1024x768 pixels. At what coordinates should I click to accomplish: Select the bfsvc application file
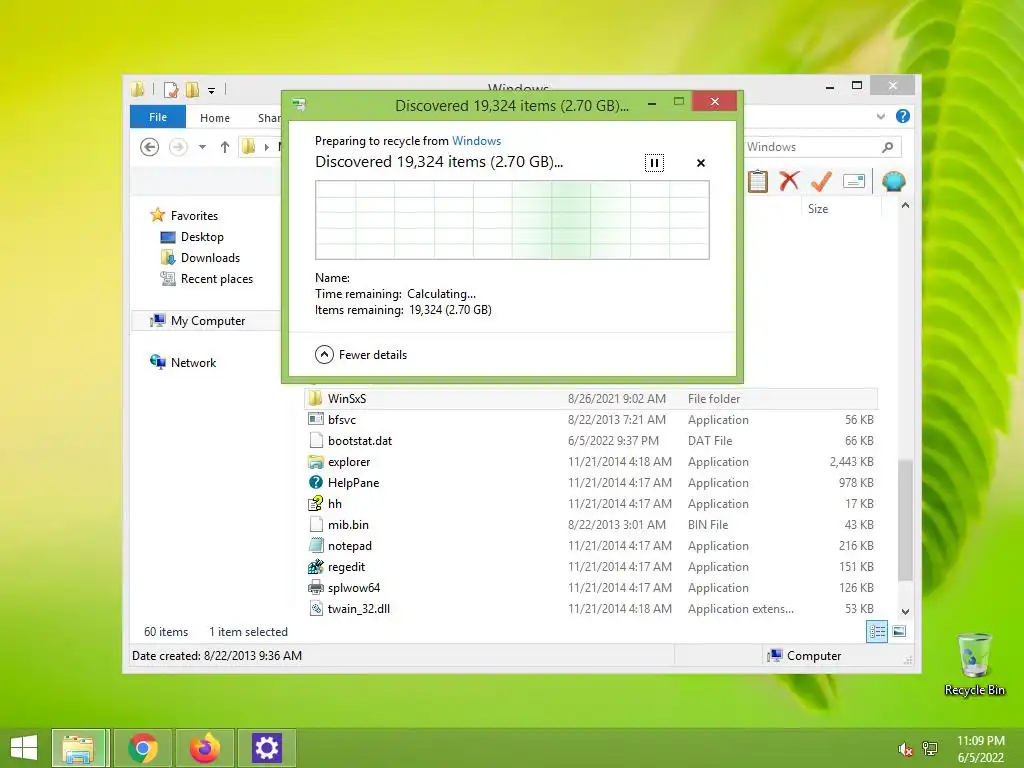coord(591,419)
